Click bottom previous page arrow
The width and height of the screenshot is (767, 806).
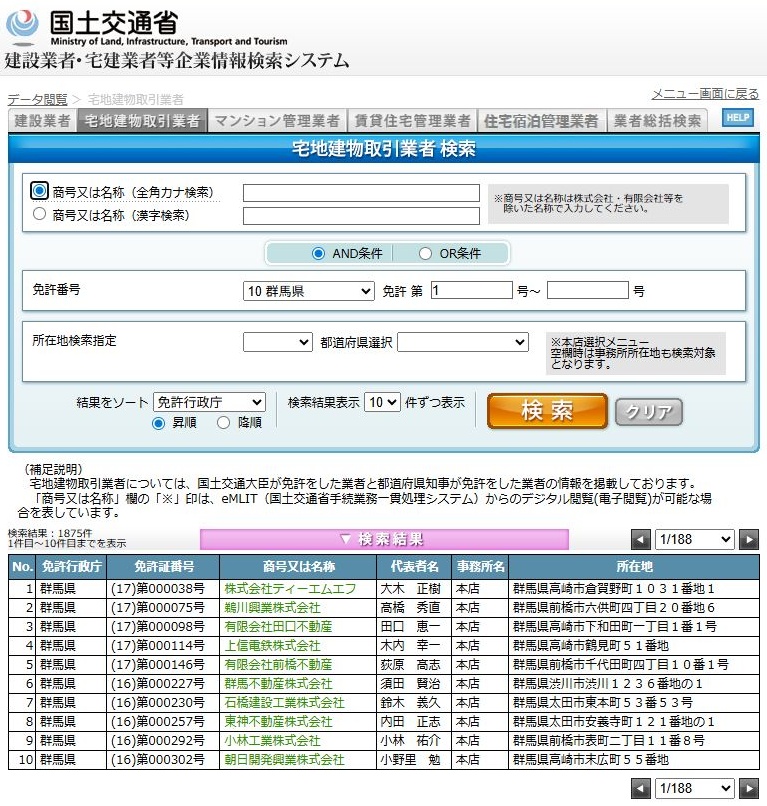pyautogui.click(x=641, y=789)
